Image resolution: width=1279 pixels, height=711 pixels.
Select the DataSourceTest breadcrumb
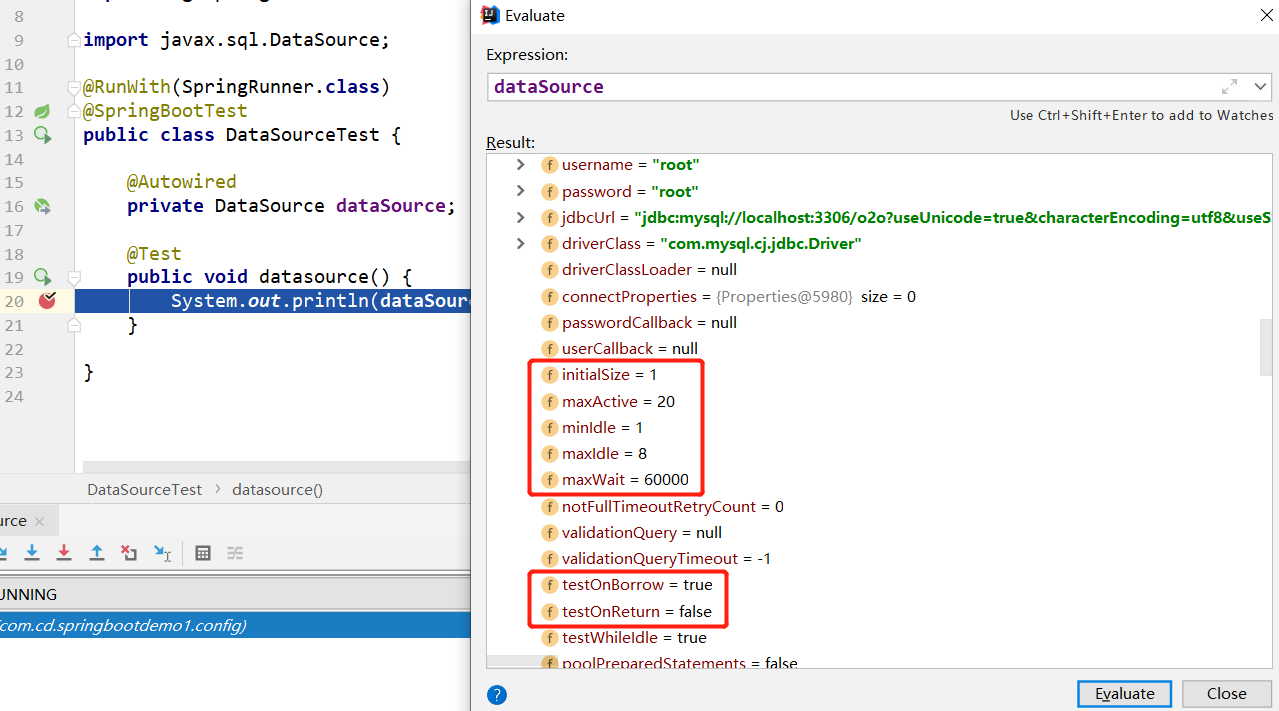coord(145,490)
